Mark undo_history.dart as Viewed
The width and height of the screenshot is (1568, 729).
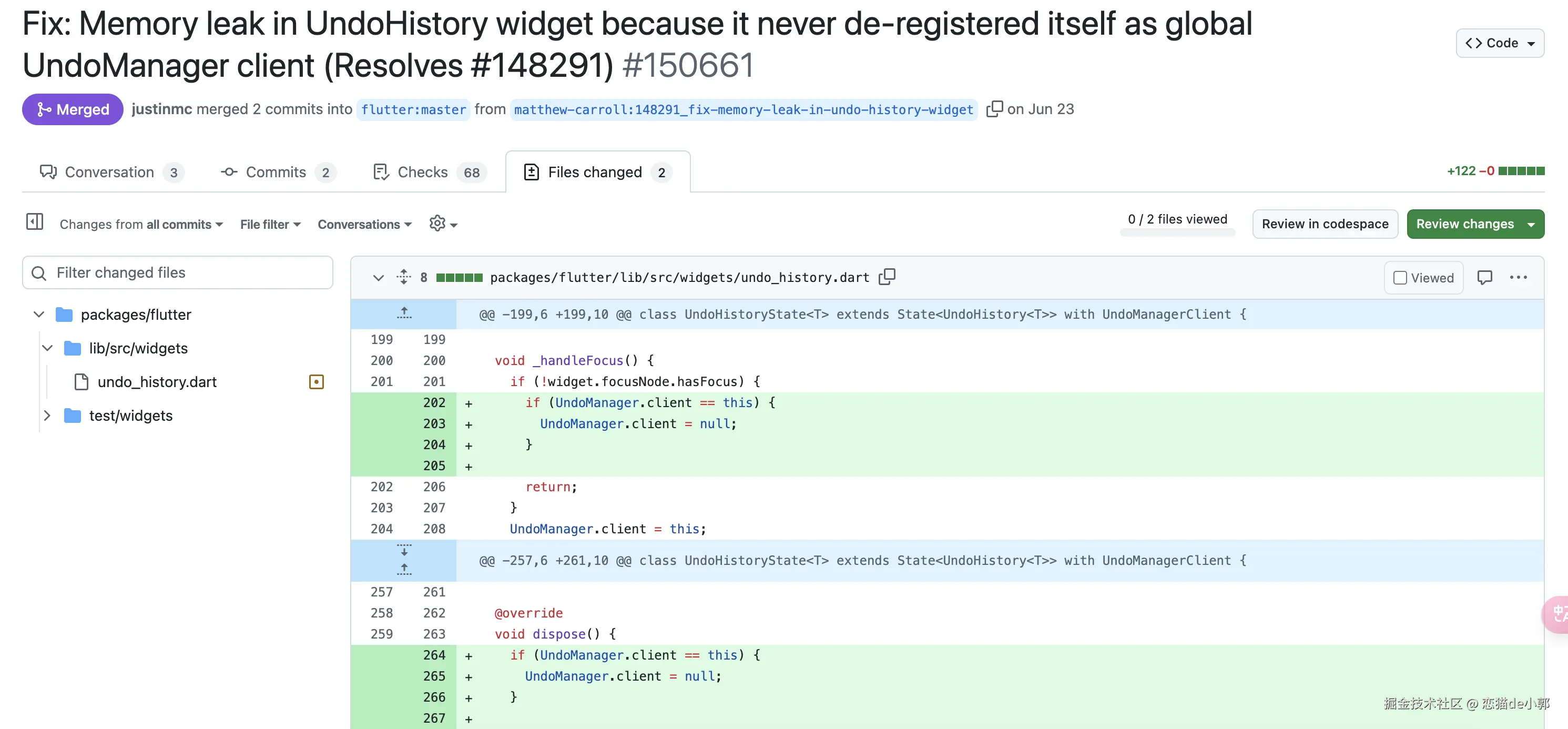[x=1423, y=278]
